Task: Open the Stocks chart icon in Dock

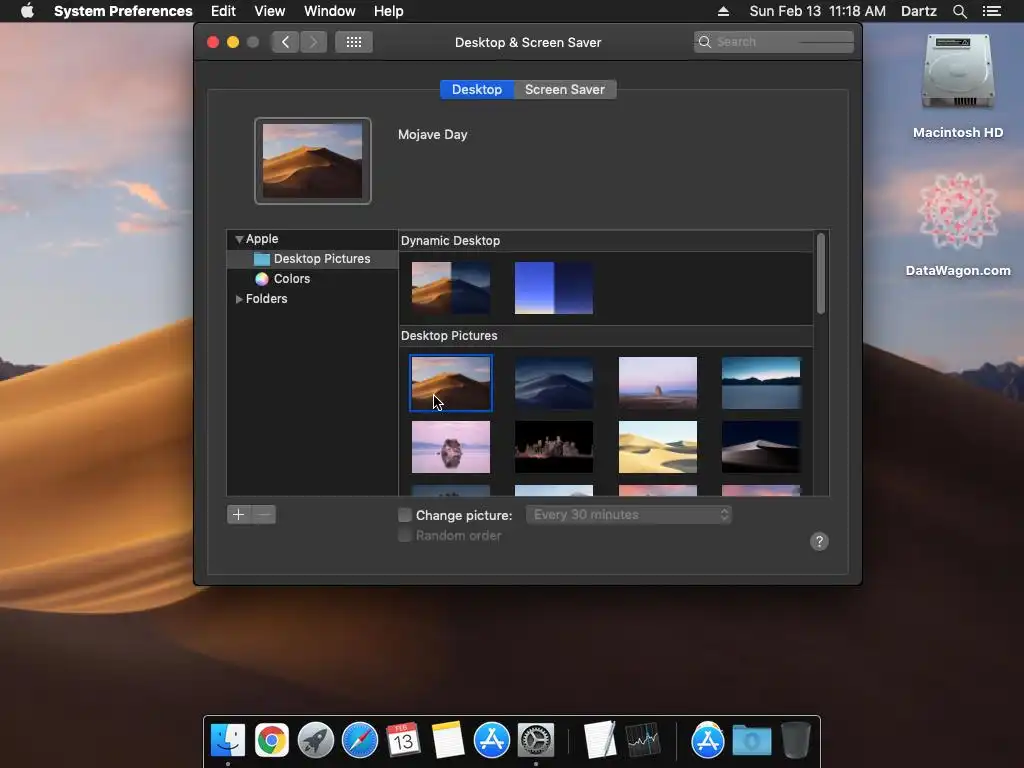Action: 643,741
